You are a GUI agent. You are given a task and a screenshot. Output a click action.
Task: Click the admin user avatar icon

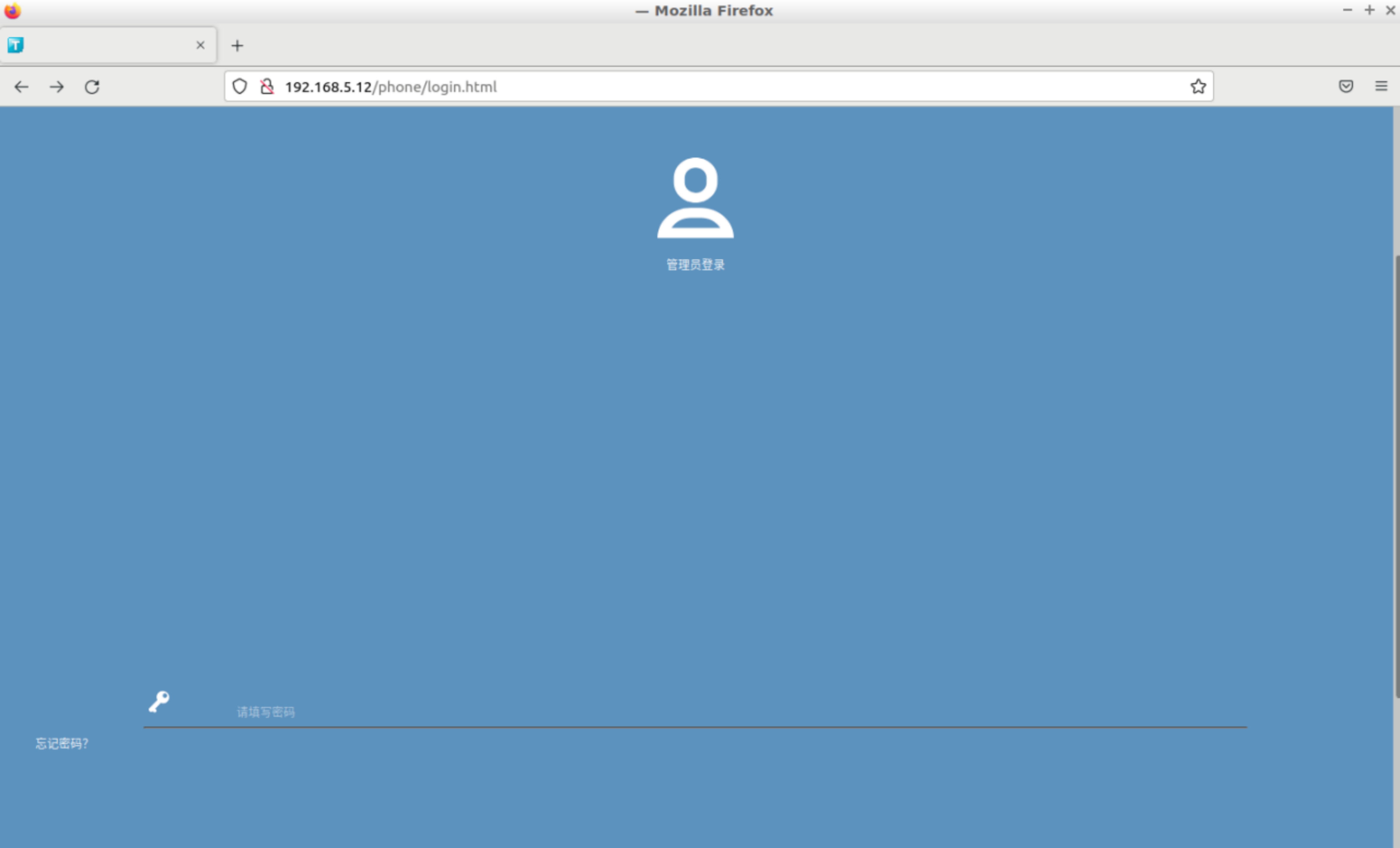[695, 198]
